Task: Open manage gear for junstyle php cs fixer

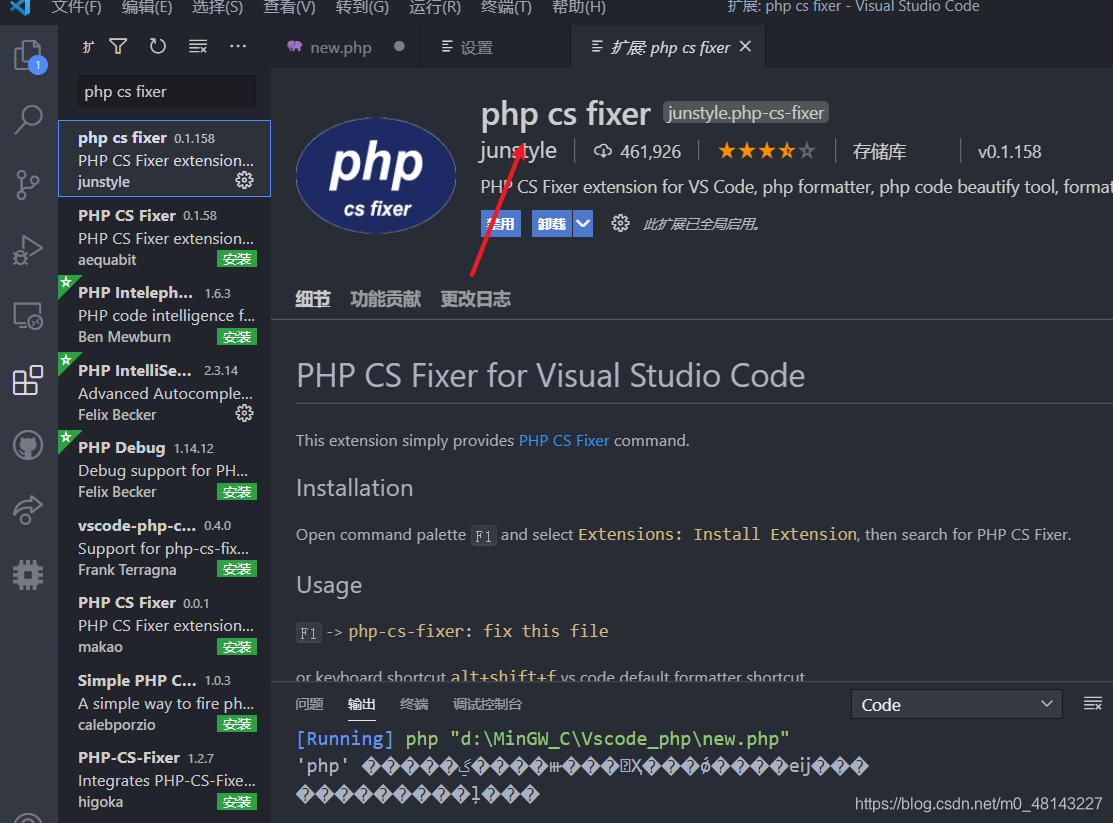Action: pos(244,180)
